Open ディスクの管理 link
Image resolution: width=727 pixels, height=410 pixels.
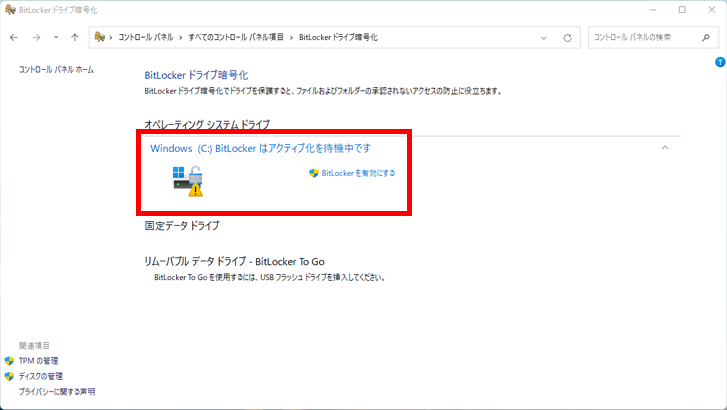pos(41,376)
